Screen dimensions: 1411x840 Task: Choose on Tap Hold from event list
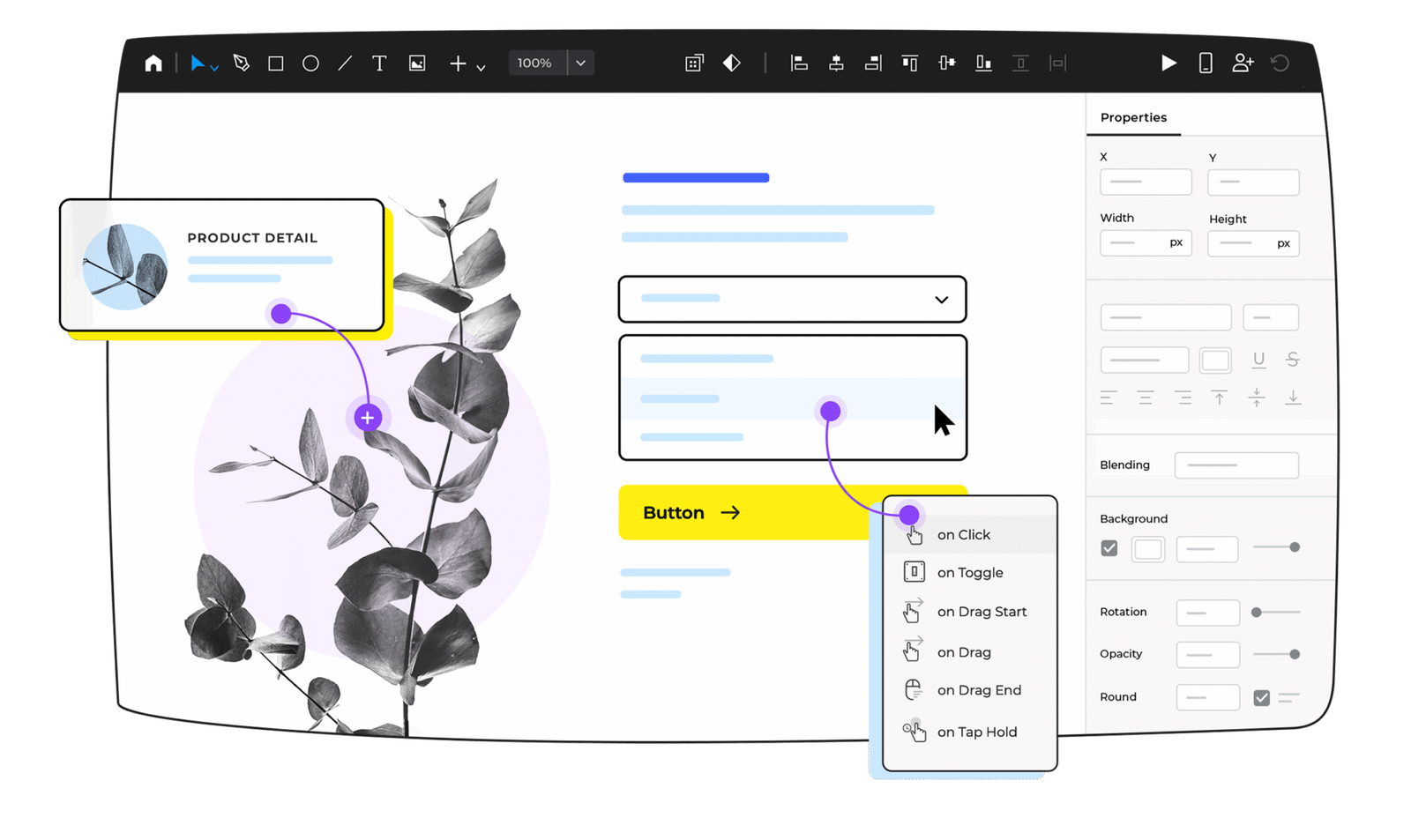tap(976, 732)
